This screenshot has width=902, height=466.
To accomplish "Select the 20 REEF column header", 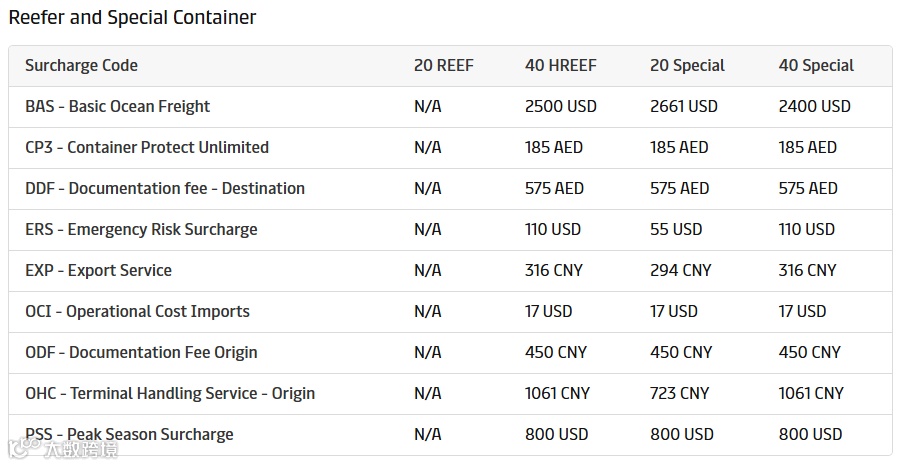I will tap(443, 66).
